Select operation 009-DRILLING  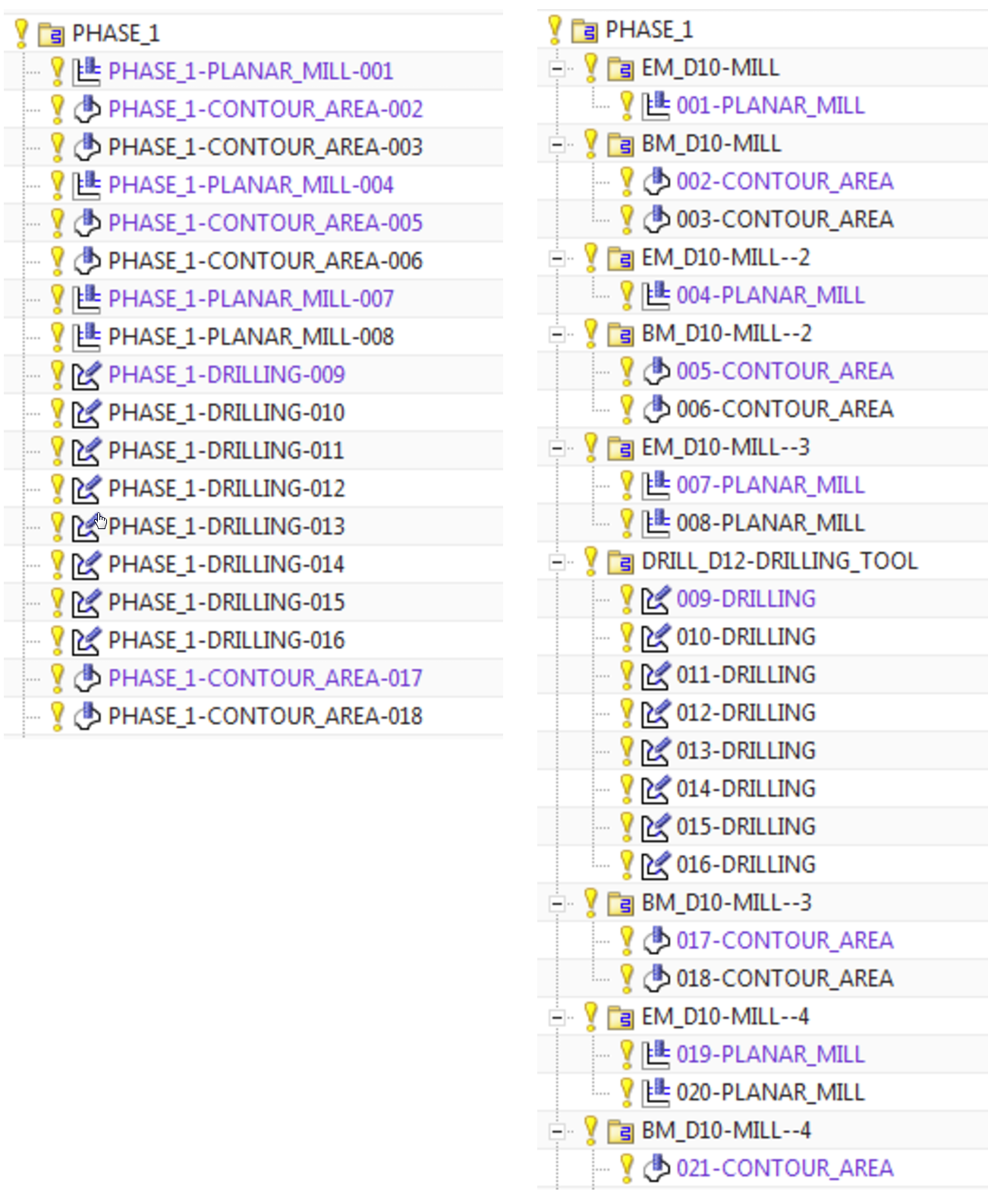tap(746, 599)
